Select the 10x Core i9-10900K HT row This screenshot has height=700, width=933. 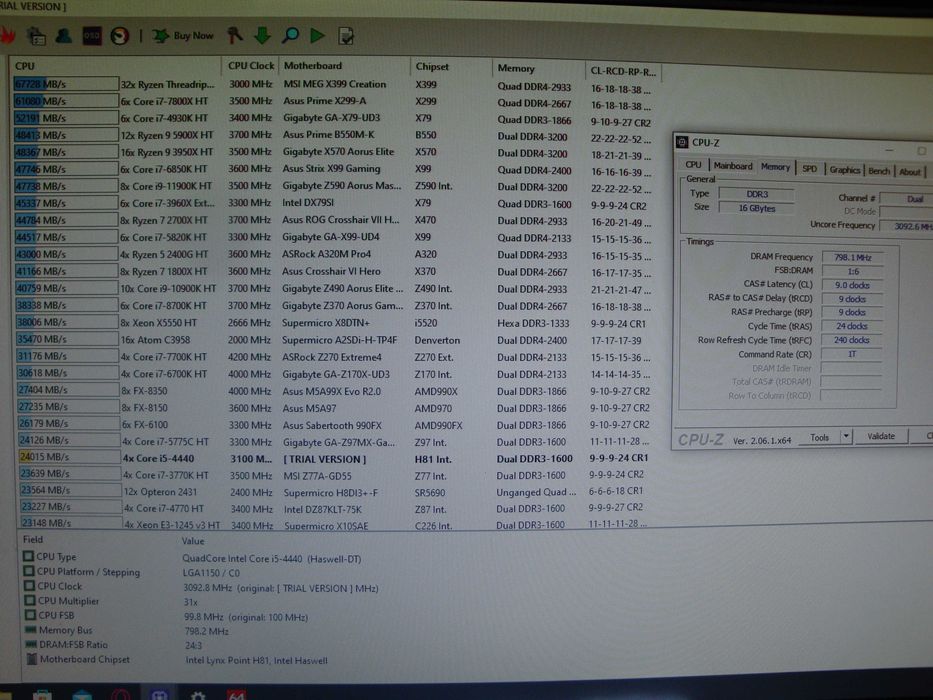(333, 288)
